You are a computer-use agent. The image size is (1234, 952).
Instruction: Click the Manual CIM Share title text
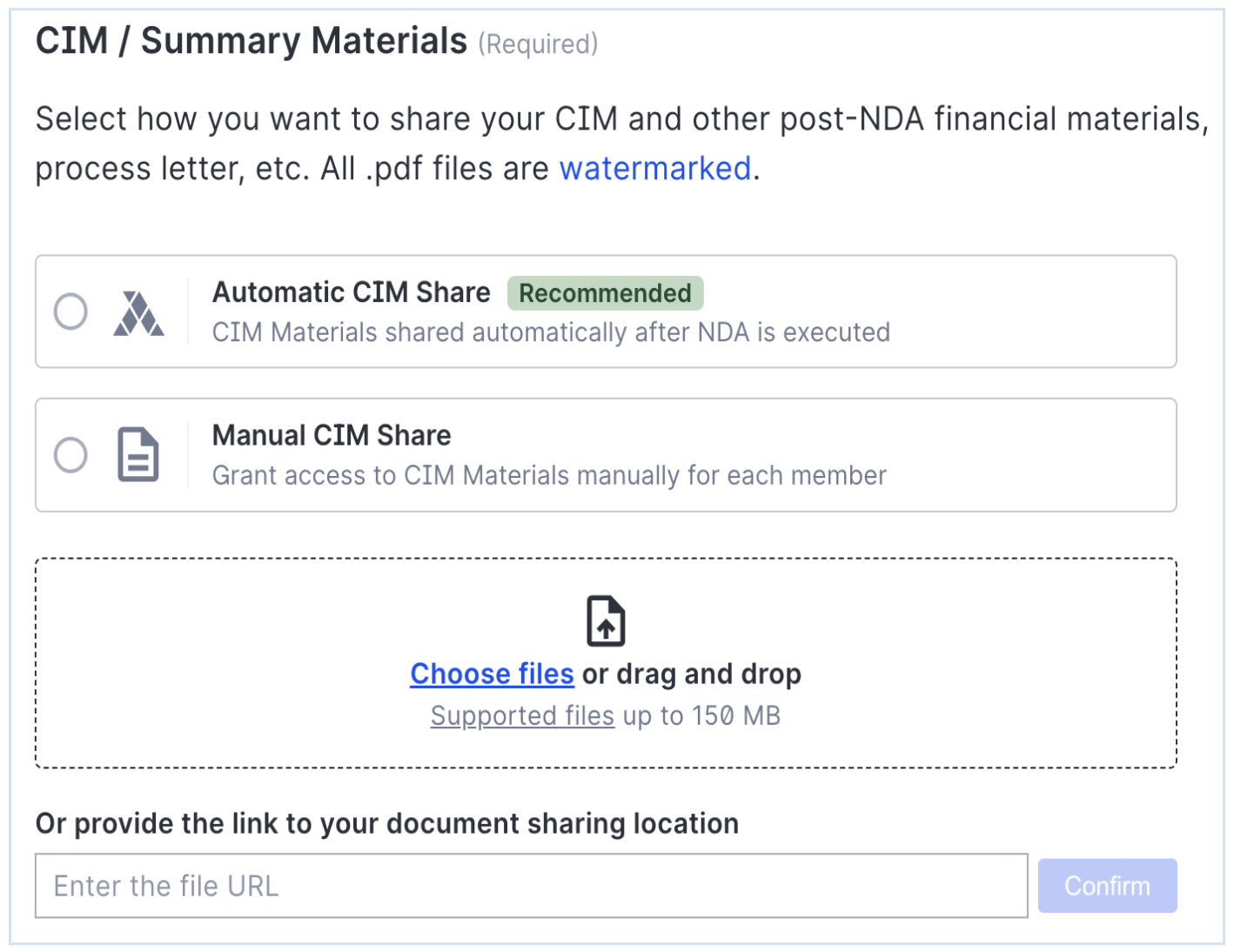point(332,435)
